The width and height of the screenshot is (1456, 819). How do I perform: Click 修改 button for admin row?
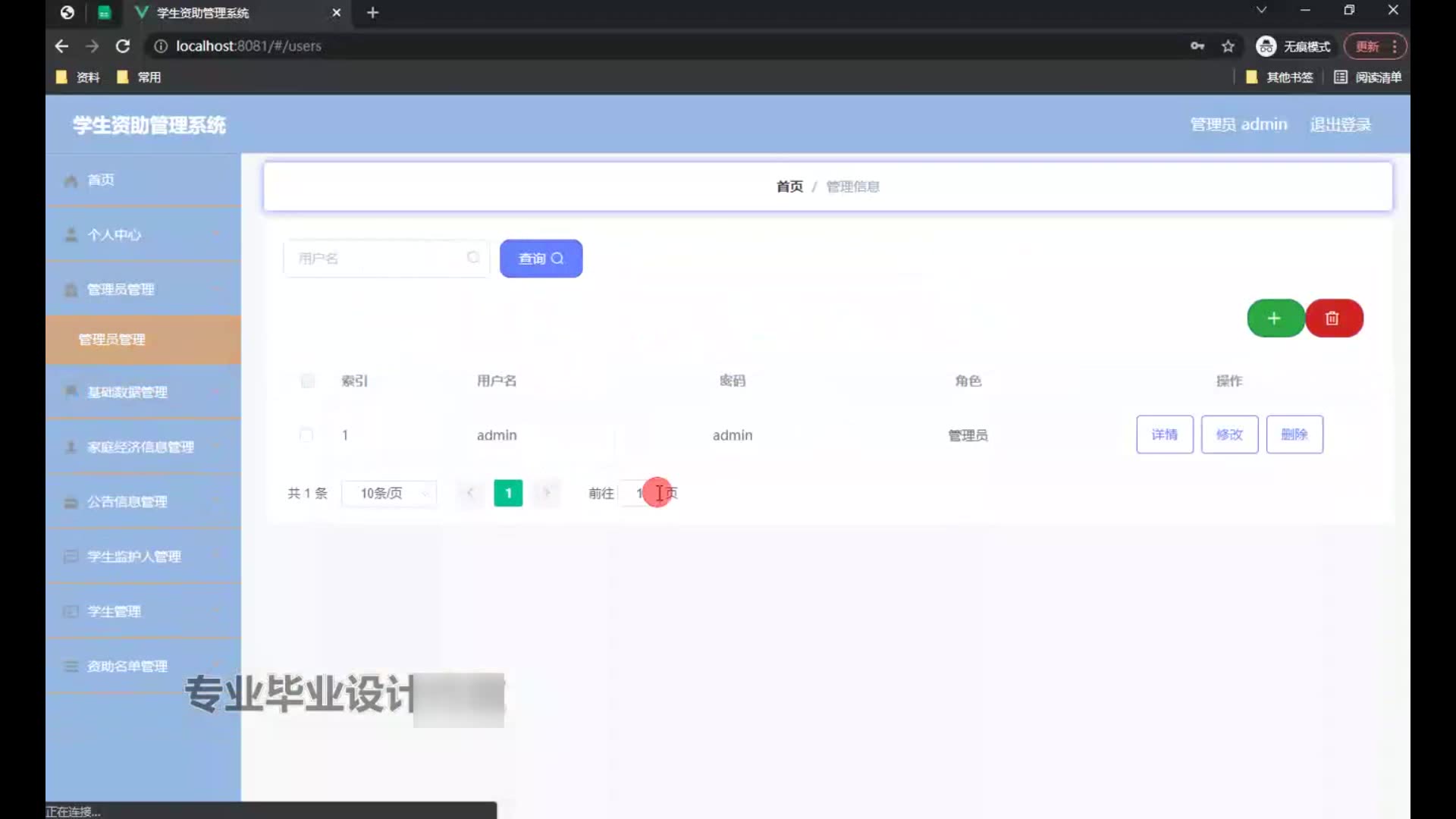[x=1229, y=435]
